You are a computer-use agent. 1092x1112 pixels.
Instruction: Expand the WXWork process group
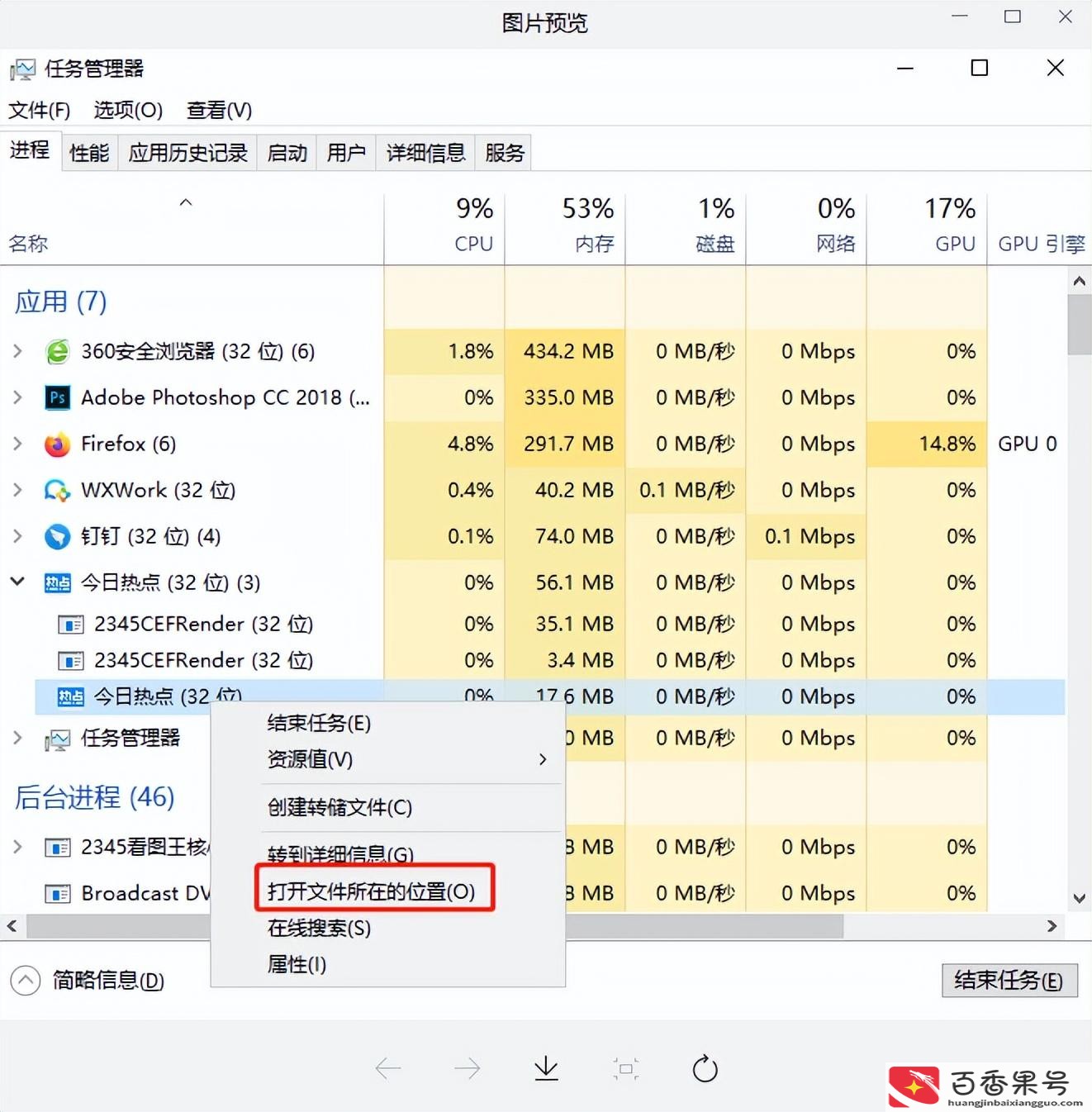pyautogui.click(x=17, y=490)
